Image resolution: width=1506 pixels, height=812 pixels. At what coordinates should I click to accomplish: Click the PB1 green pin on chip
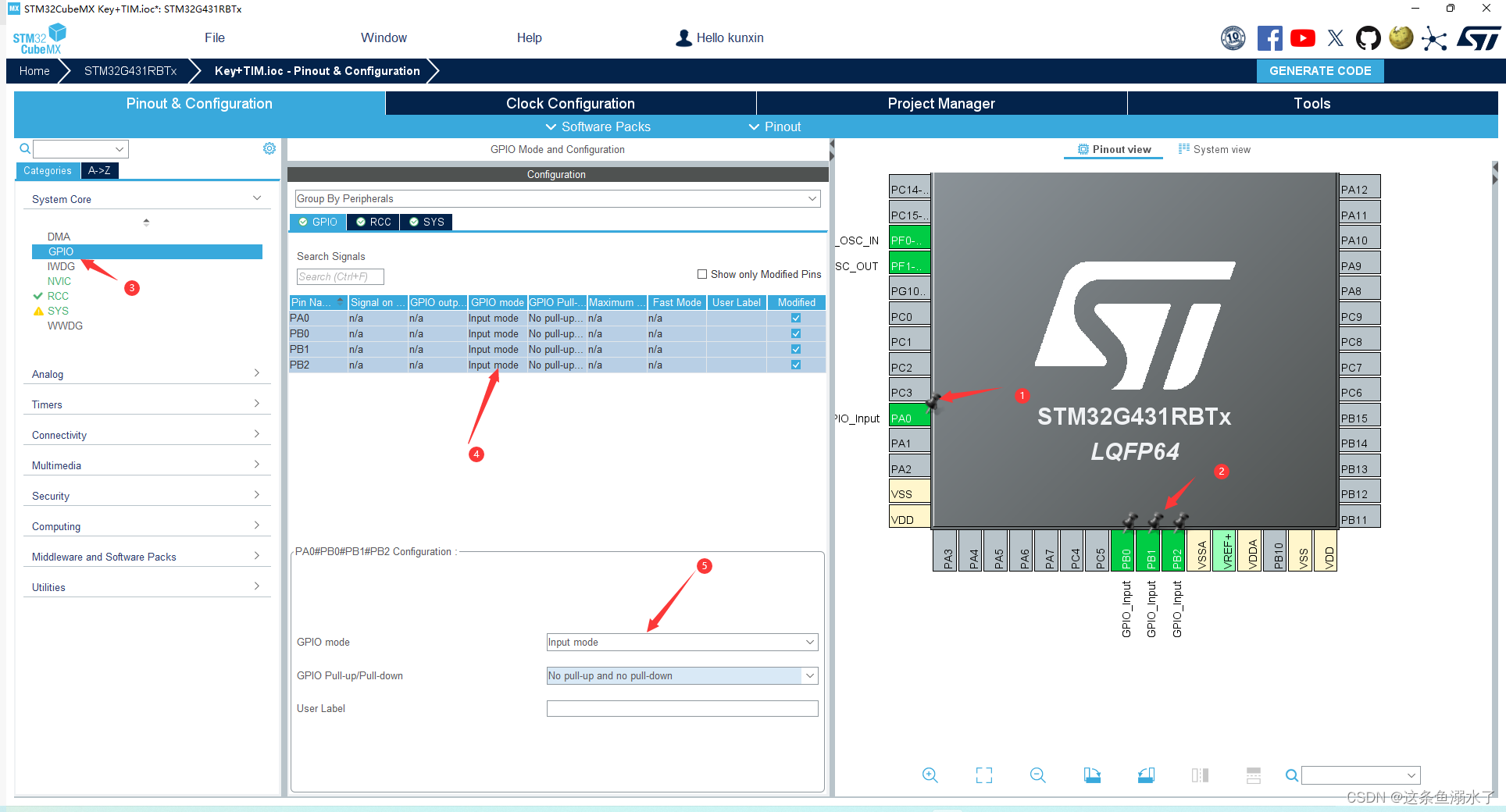click(x=1150, y=550)
